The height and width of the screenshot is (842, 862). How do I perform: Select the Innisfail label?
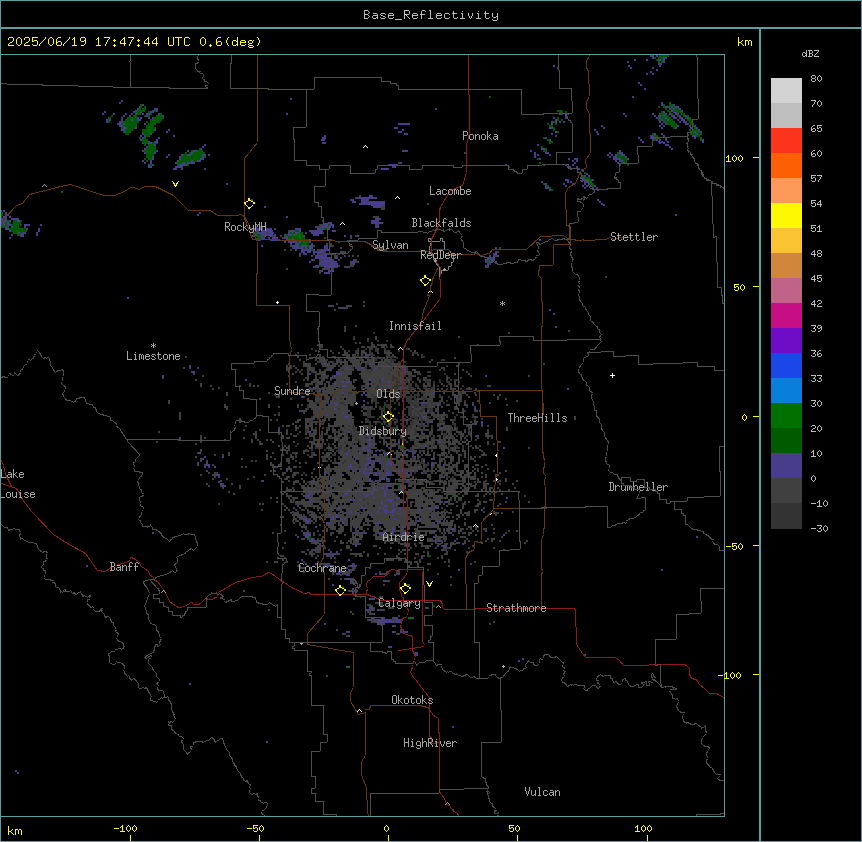click(415, 326)
